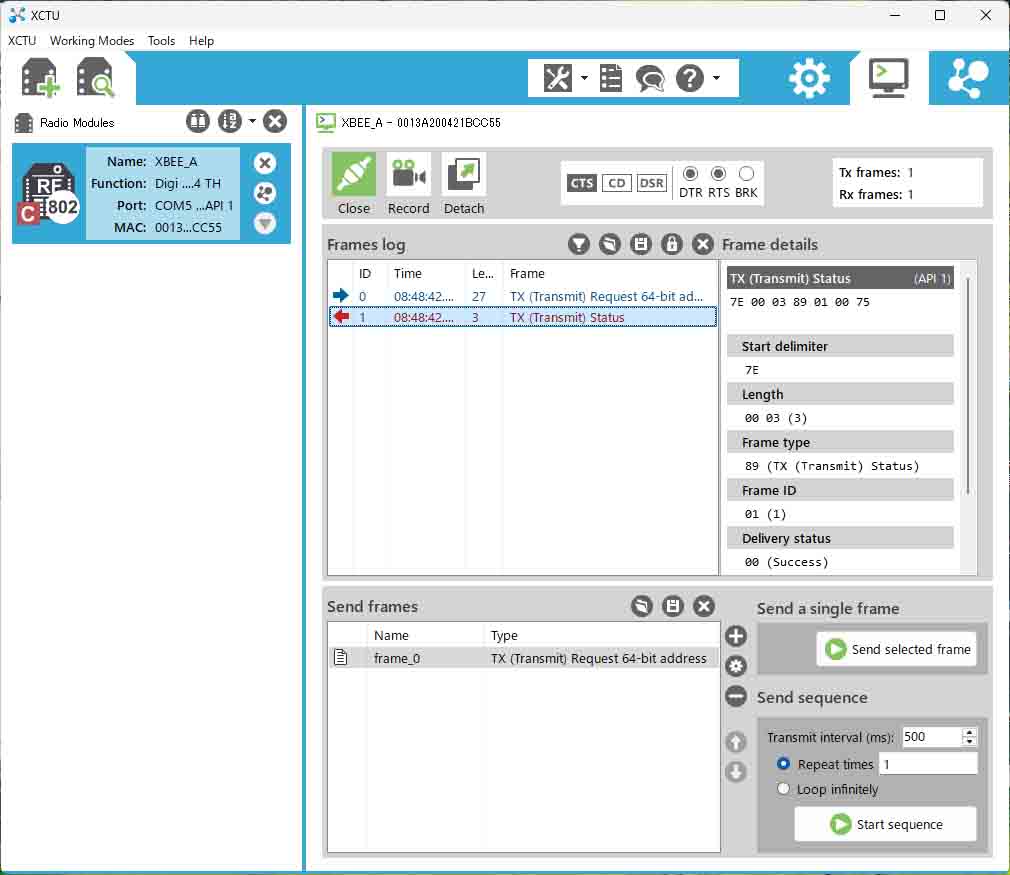
Task: Switch to Consoles working mode monitor
Action: (x=888, y=78)
